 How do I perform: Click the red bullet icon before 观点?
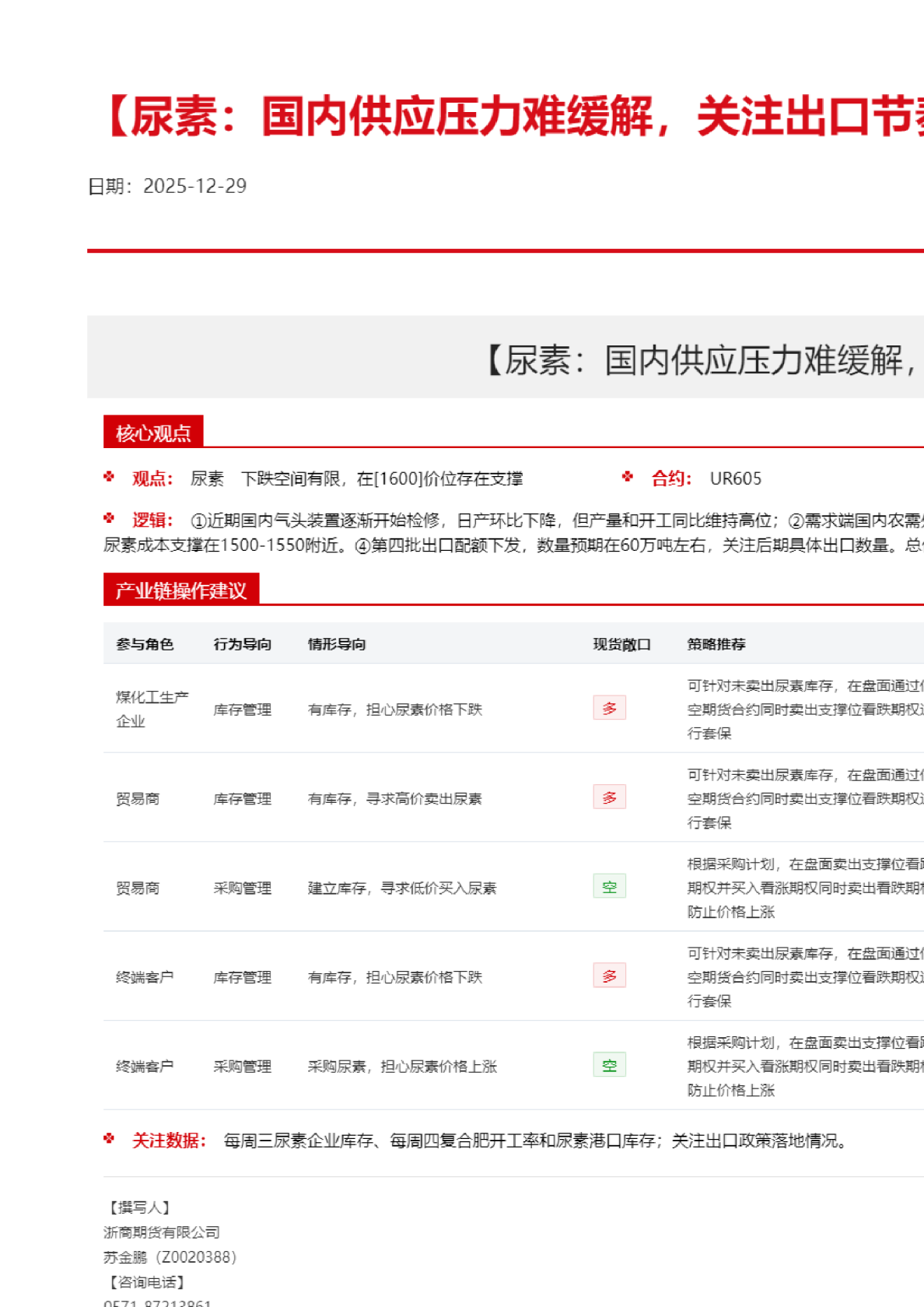109,477
